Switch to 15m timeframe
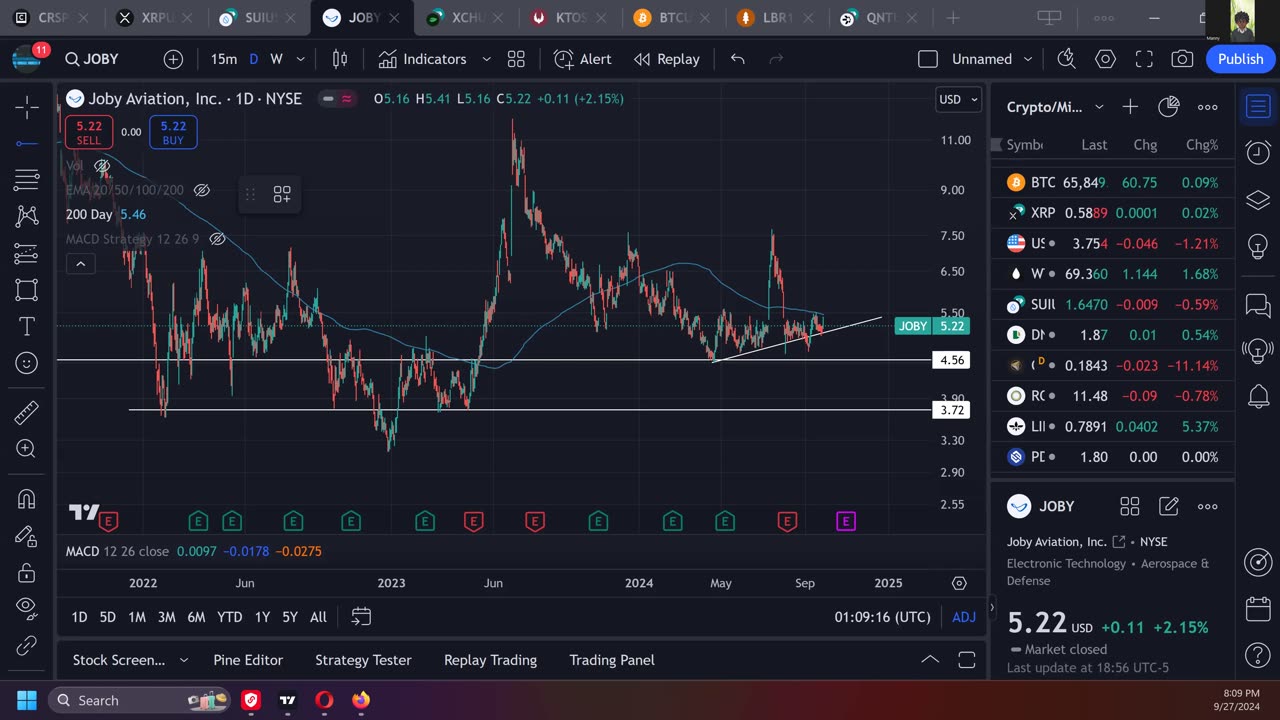The height and width of the screenshot is (720, 1280). pos(224,59)
